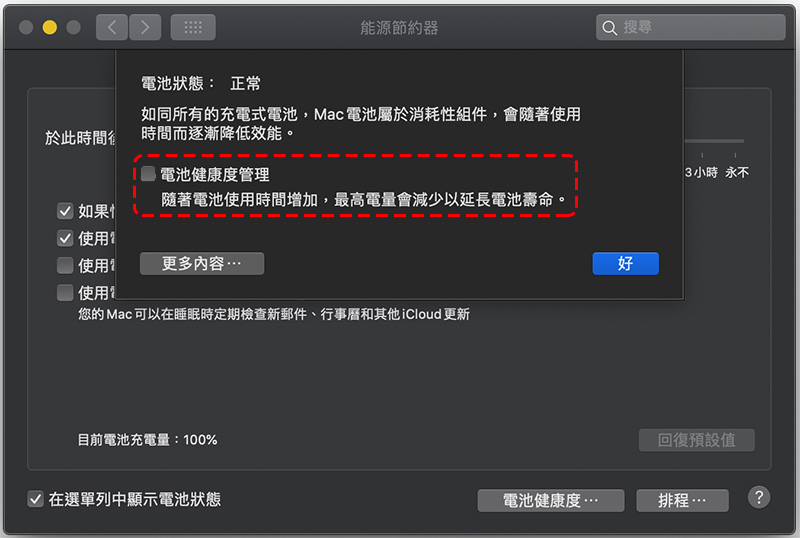Click the 3小時 slider tick label
Viewport: 800px width, 538px height.
tap(701, 173)
